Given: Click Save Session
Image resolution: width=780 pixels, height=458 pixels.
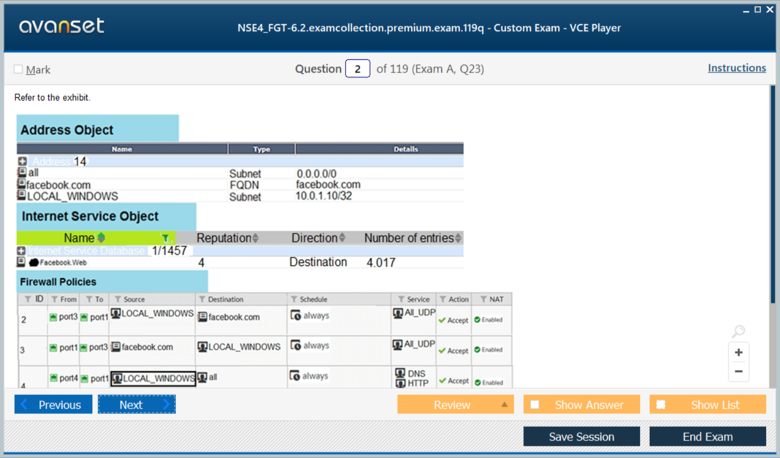Looking at the screenshot, I should [x=582, y=437].
